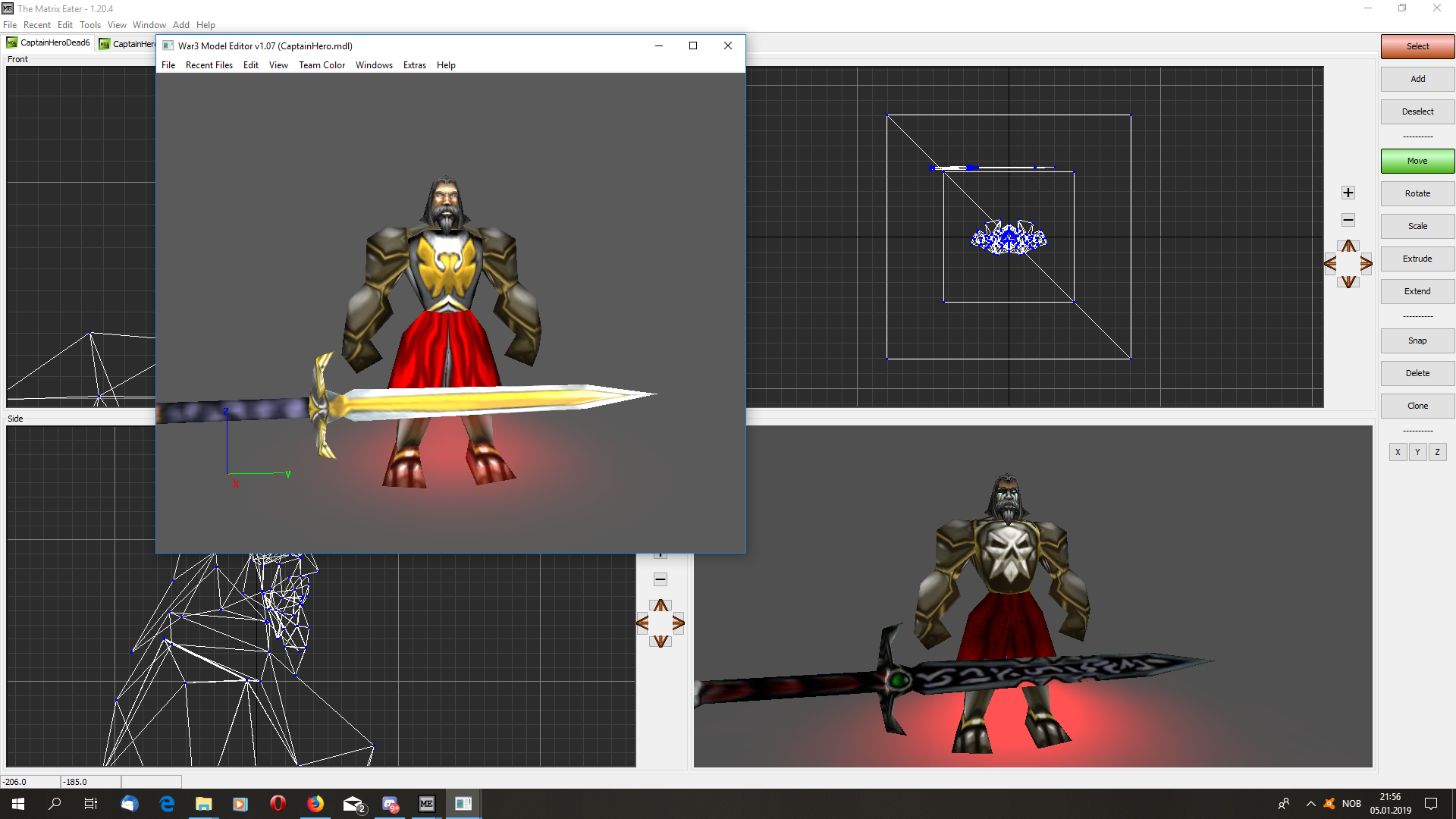
Task: Open notification center icon
Action: pyautogui.click(x=1431, y=804)
